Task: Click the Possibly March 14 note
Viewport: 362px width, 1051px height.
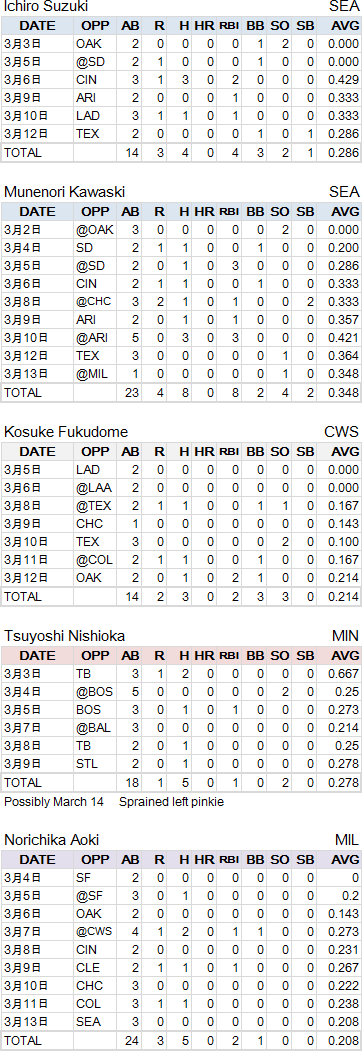Action: point(54,802)
